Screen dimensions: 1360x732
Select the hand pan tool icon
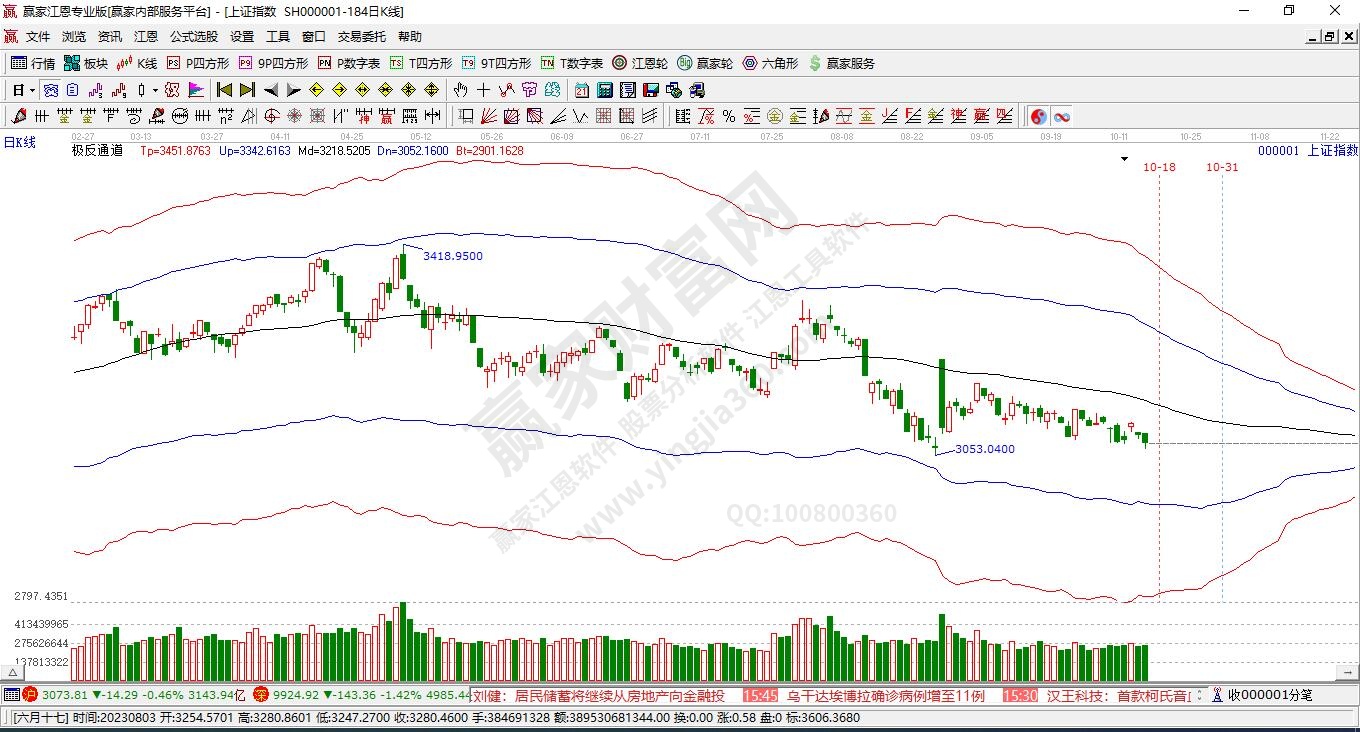(x=461, y=90)
